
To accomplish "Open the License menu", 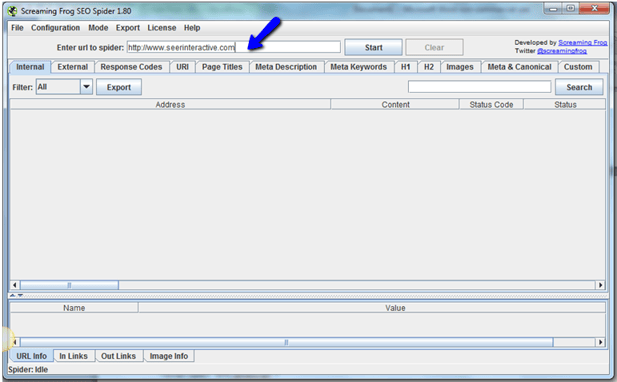I will click(x=162, y=28).
